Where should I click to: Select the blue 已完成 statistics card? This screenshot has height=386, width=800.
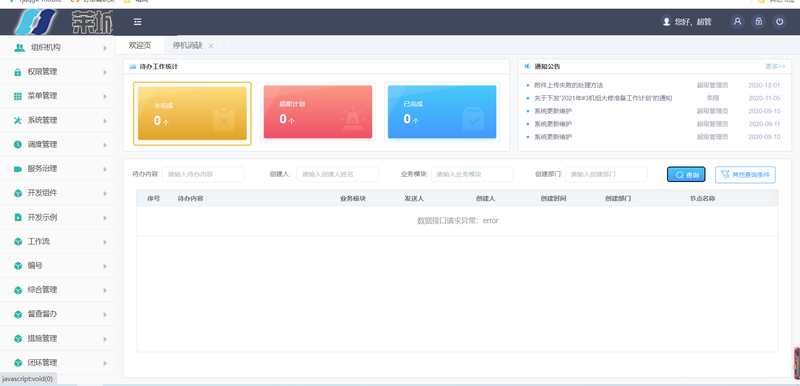click(x=442, y=112)
